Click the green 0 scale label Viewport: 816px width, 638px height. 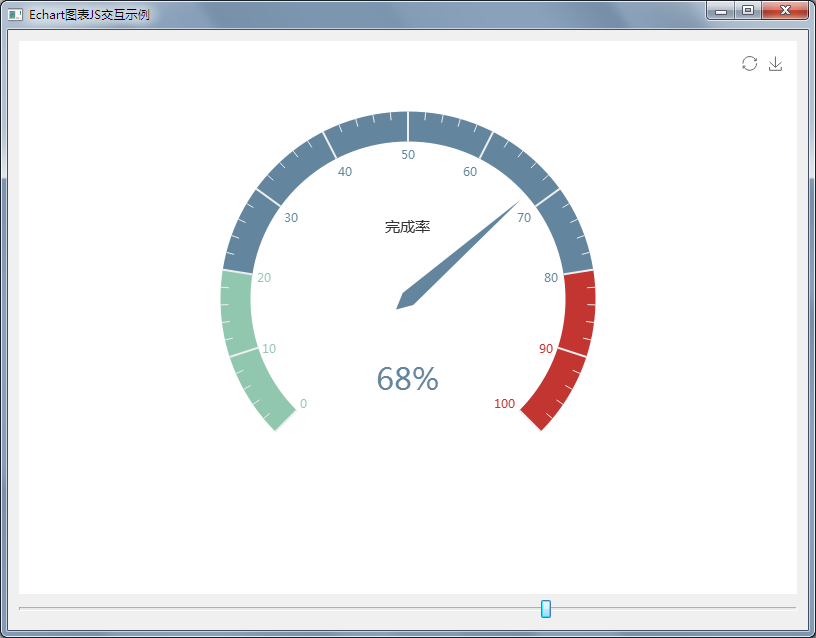click(303, 404)
